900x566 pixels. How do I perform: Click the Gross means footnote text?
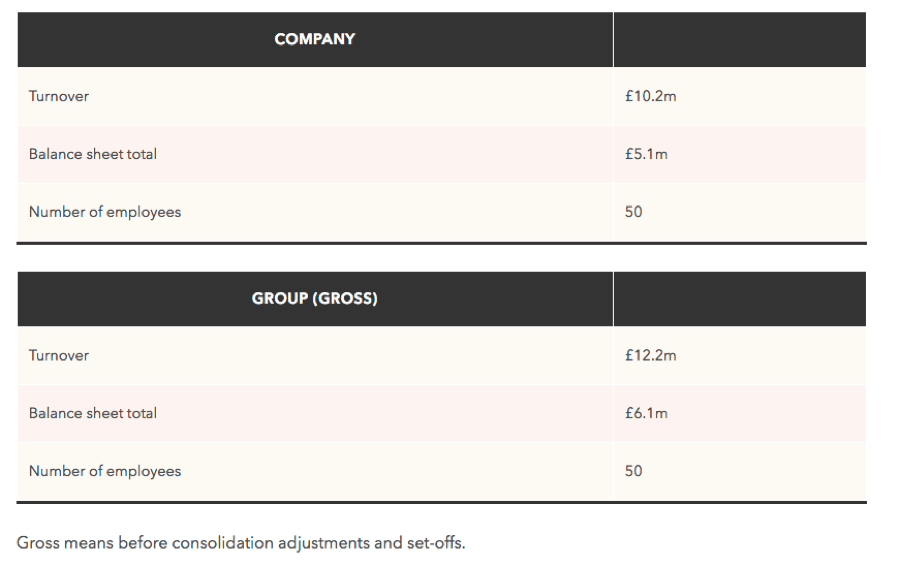(x=240, y=543)
